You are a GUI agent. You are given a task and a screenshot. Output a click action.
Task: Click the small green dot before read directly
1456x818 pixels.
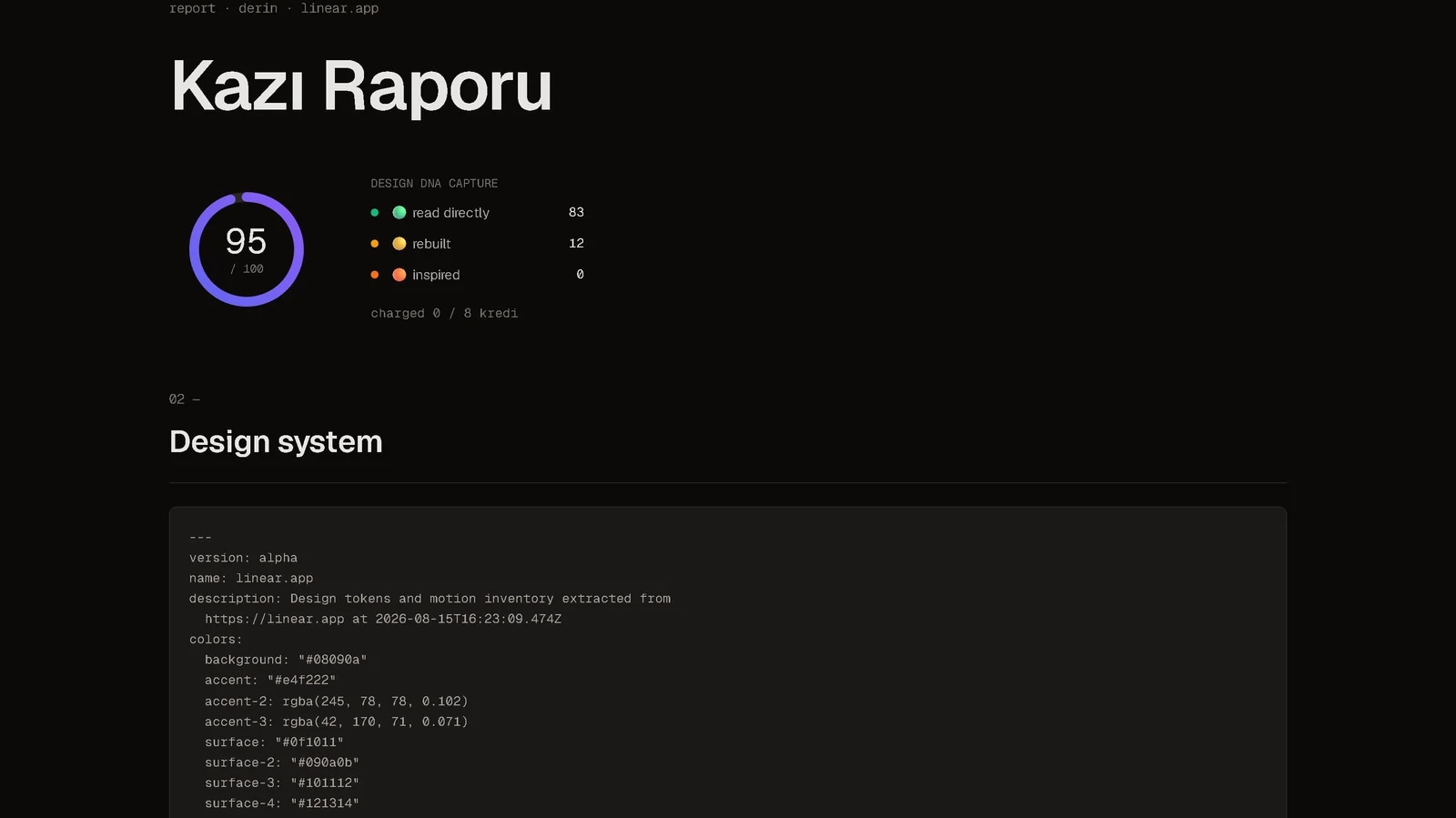[374, 212]
